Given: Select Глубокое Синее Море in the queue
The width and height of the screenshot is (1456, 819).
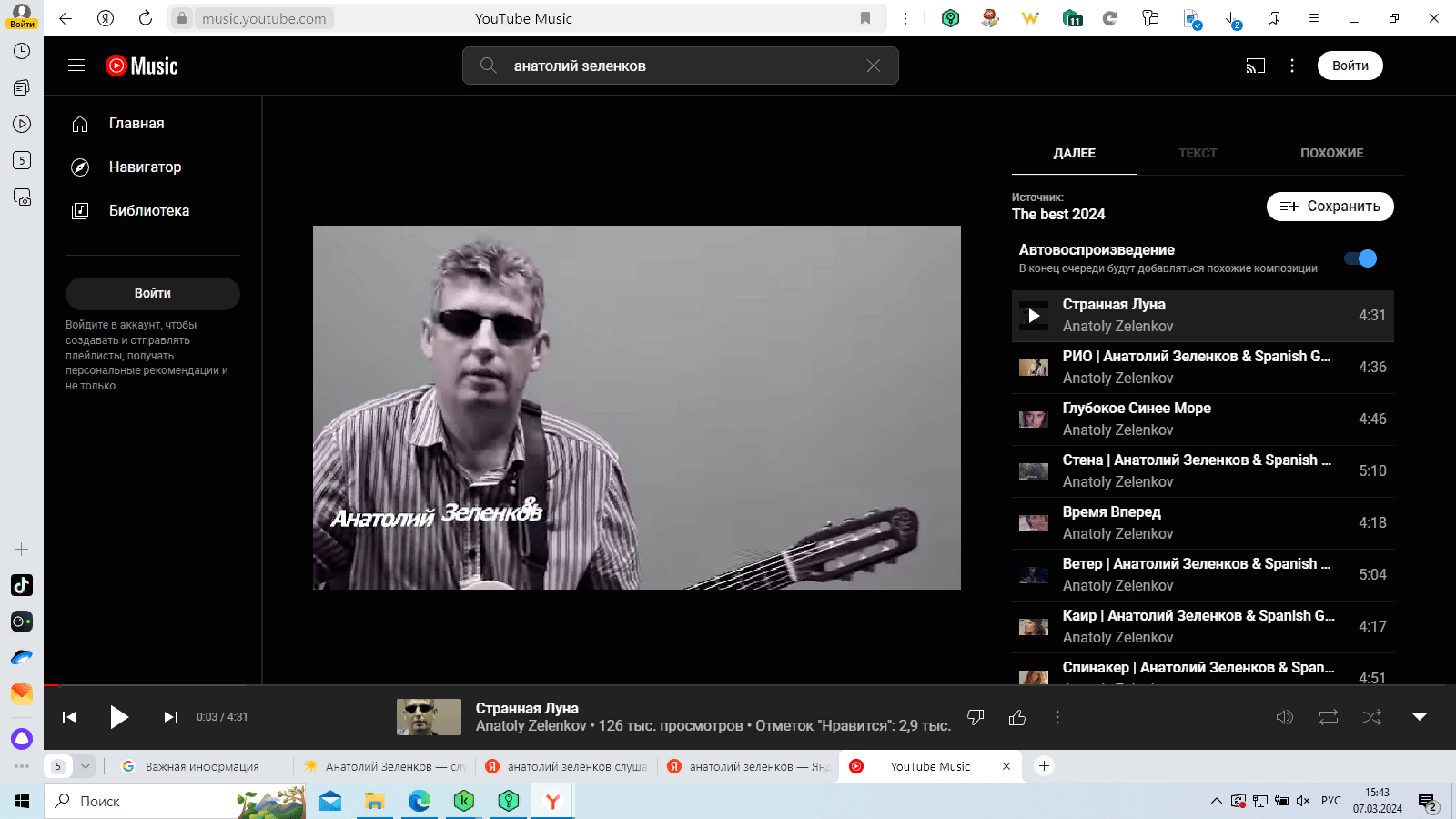Looking at the screenshot, I should pos(1203,420).
